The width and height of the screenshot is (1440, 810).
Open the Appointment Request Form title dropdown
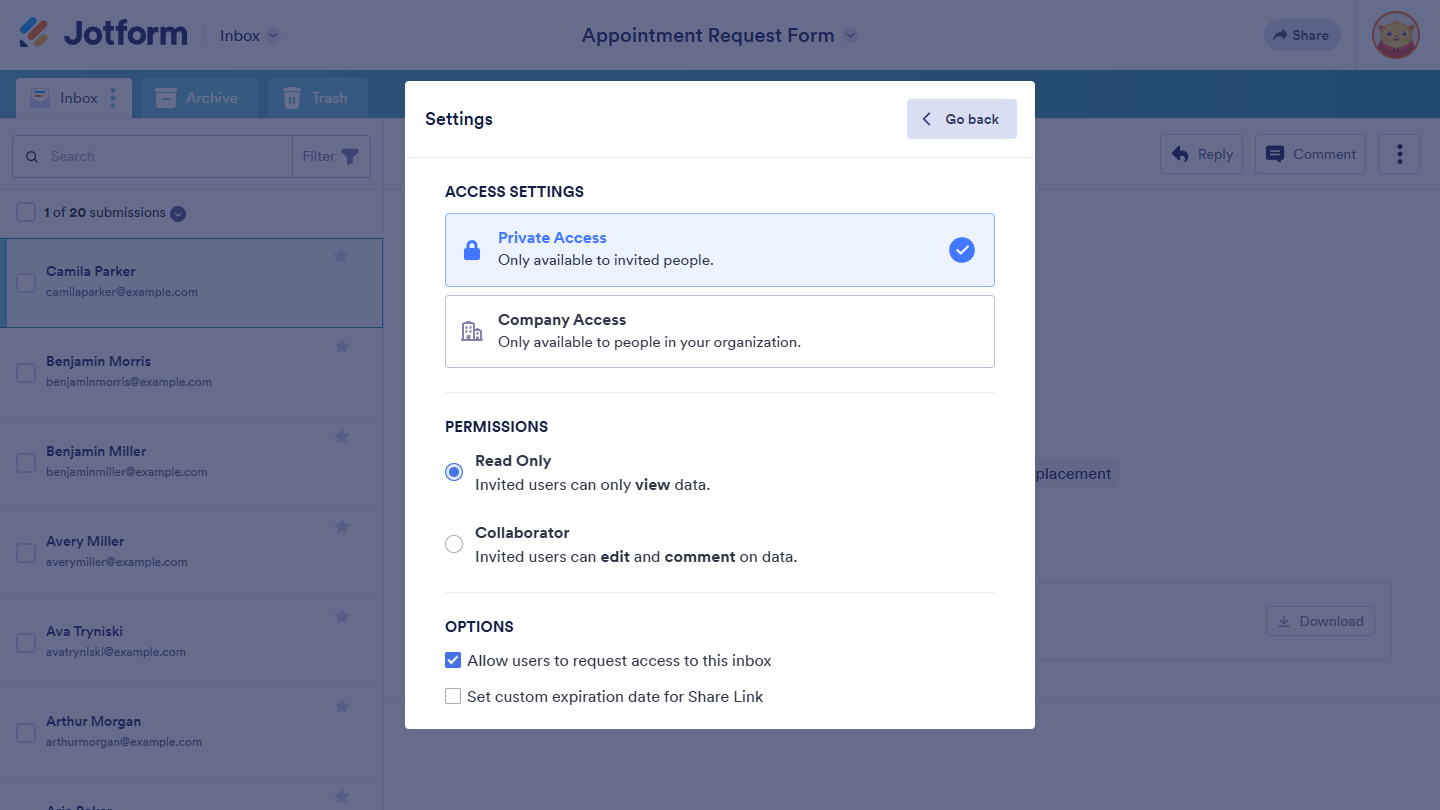coord(850,36)
